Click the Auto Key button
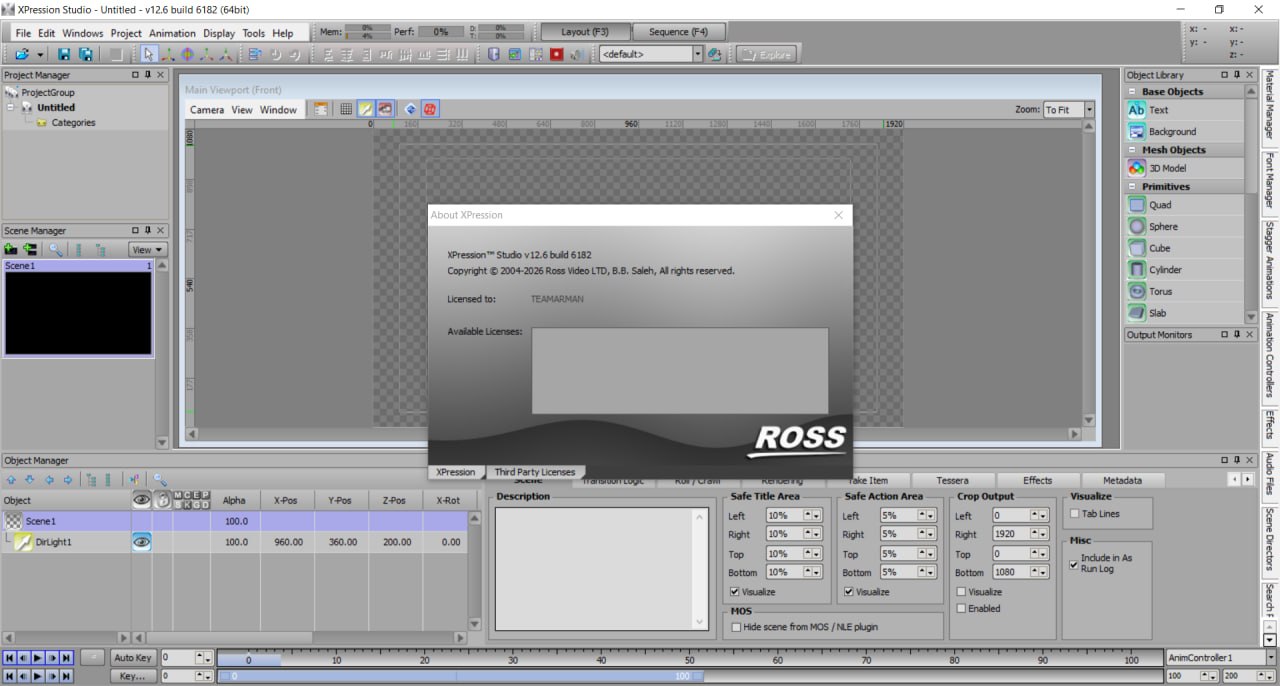 tap(132, 658)
